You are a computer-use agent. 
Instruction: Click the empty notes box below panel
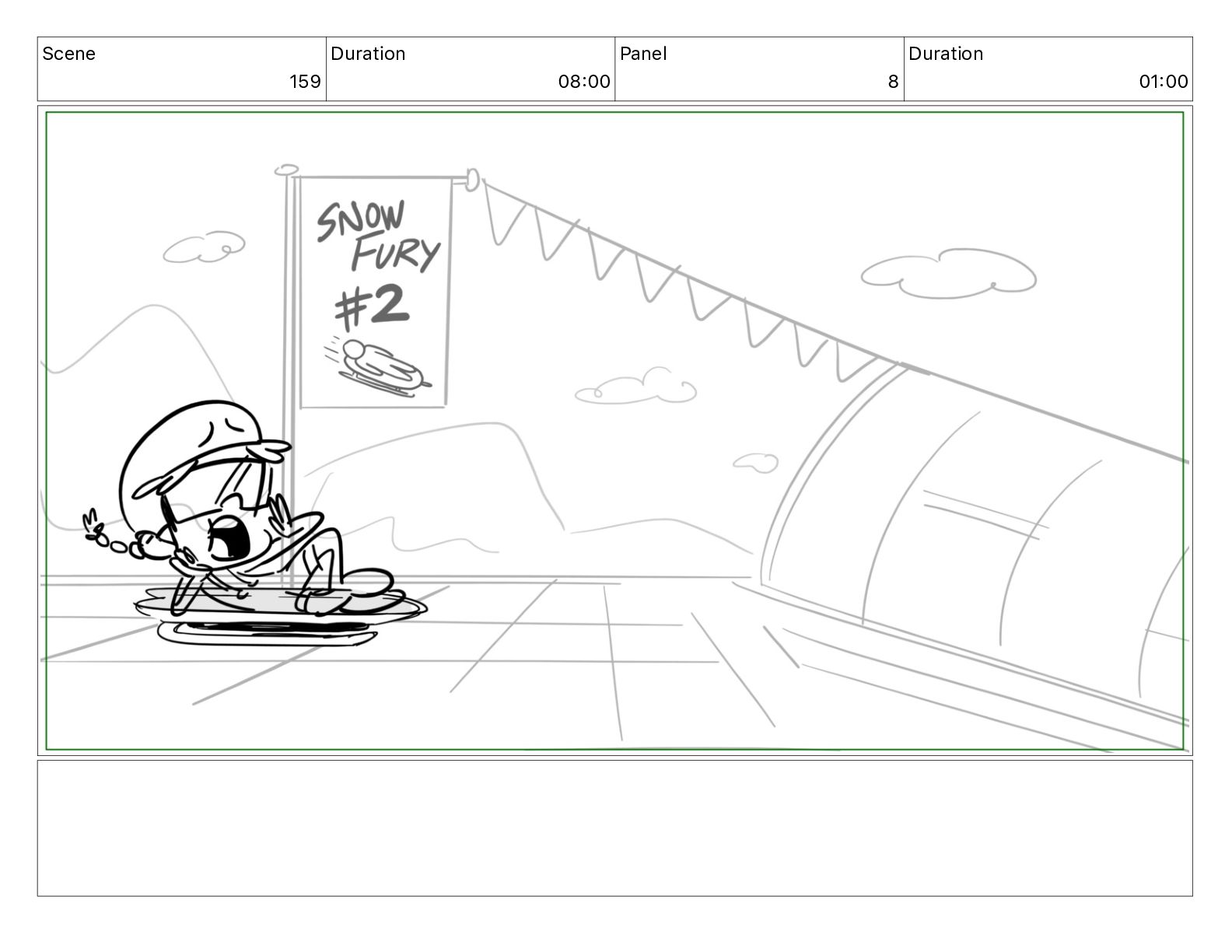(614, 828)
